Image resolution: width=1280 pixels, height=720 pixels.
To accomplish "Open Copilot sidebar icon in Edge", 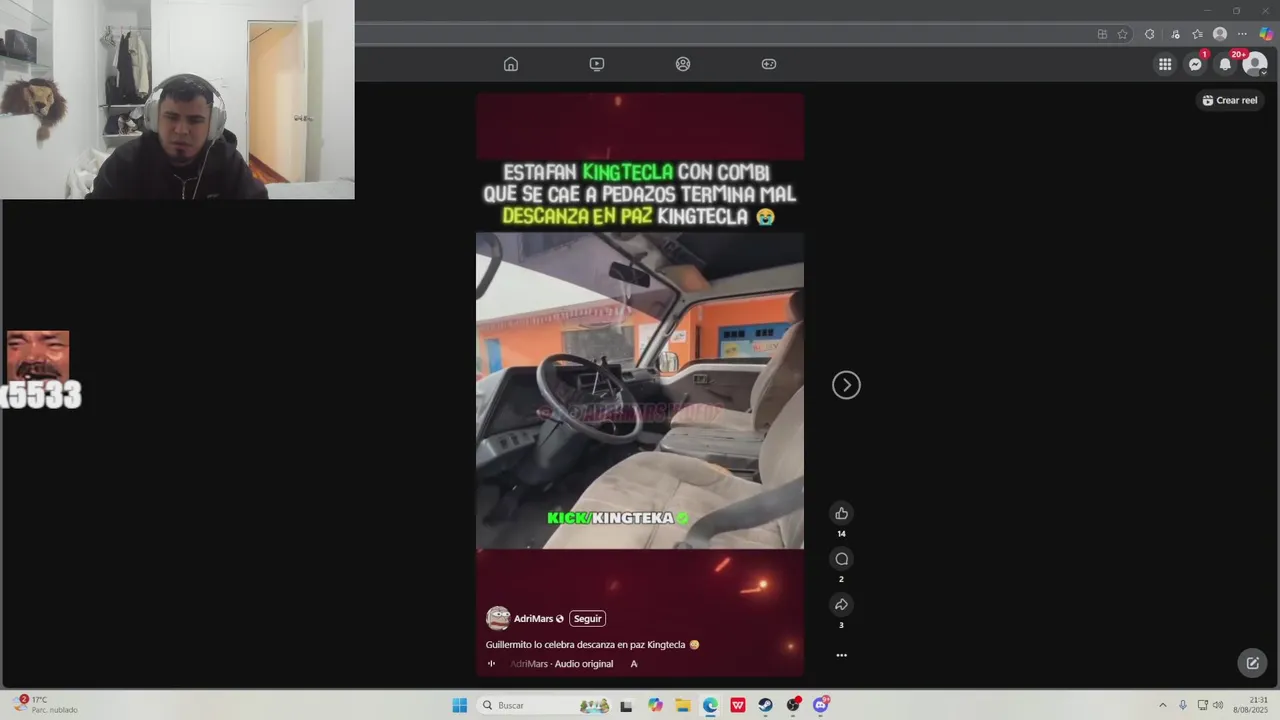I will point(1266,34).
